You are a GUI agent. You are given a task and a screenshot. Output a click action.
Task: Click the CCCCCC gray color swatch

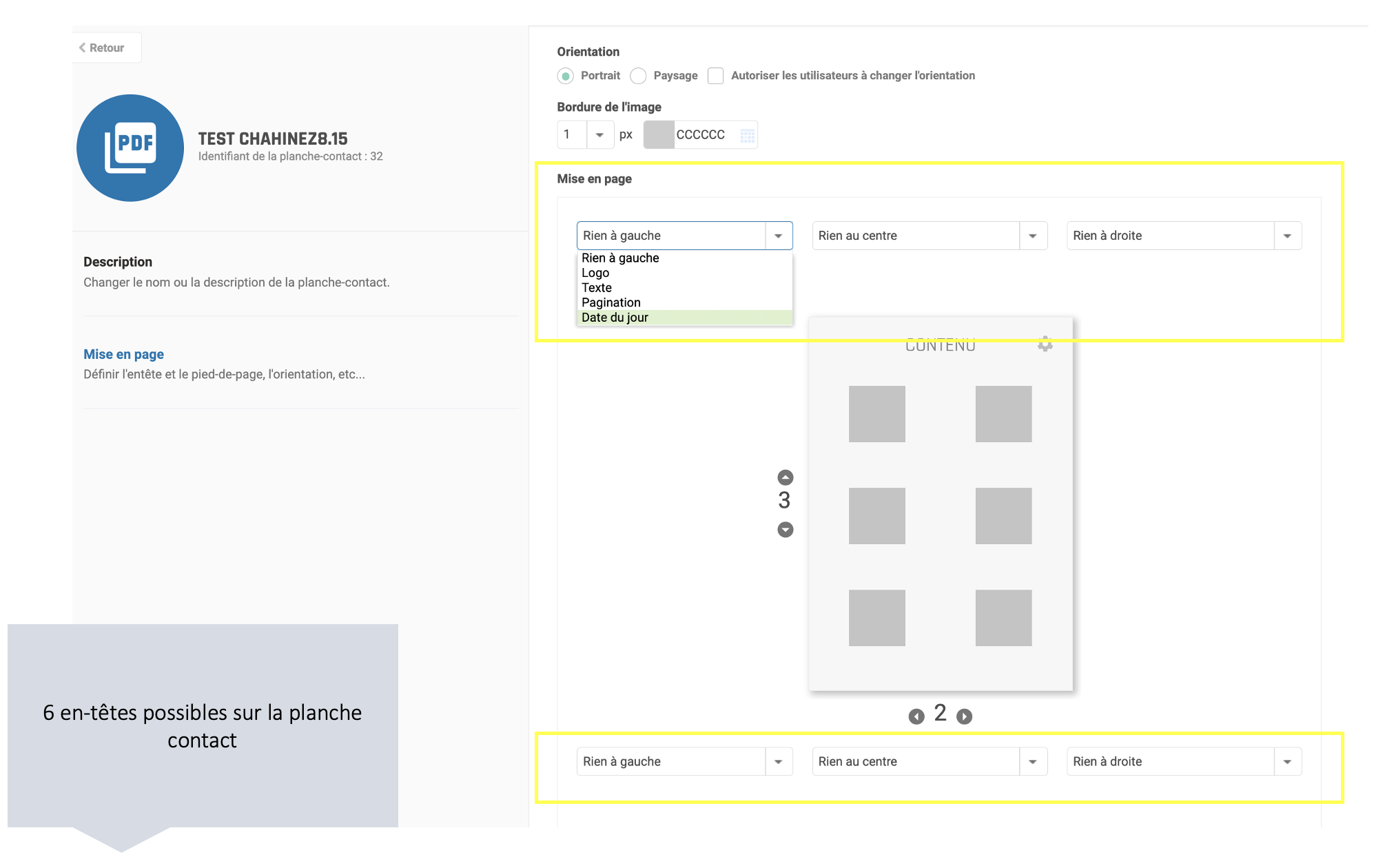pyautogui.click(x=659, y=135)
